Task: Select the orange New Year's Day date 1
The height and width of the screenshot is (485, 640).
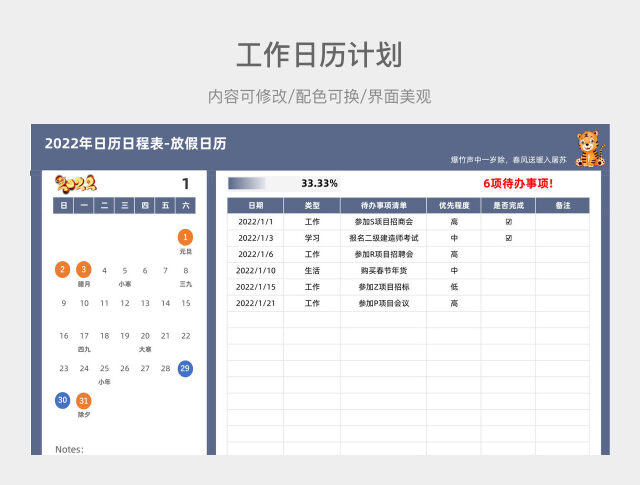Action: pos(185,237)
